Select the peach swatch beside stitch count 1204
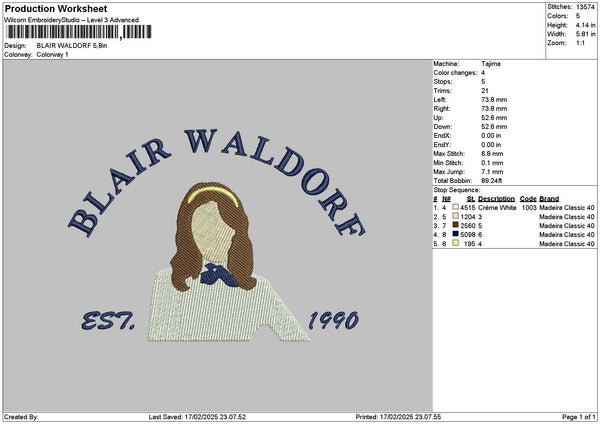This screenshot has width=600, height=424. [455, 216]
